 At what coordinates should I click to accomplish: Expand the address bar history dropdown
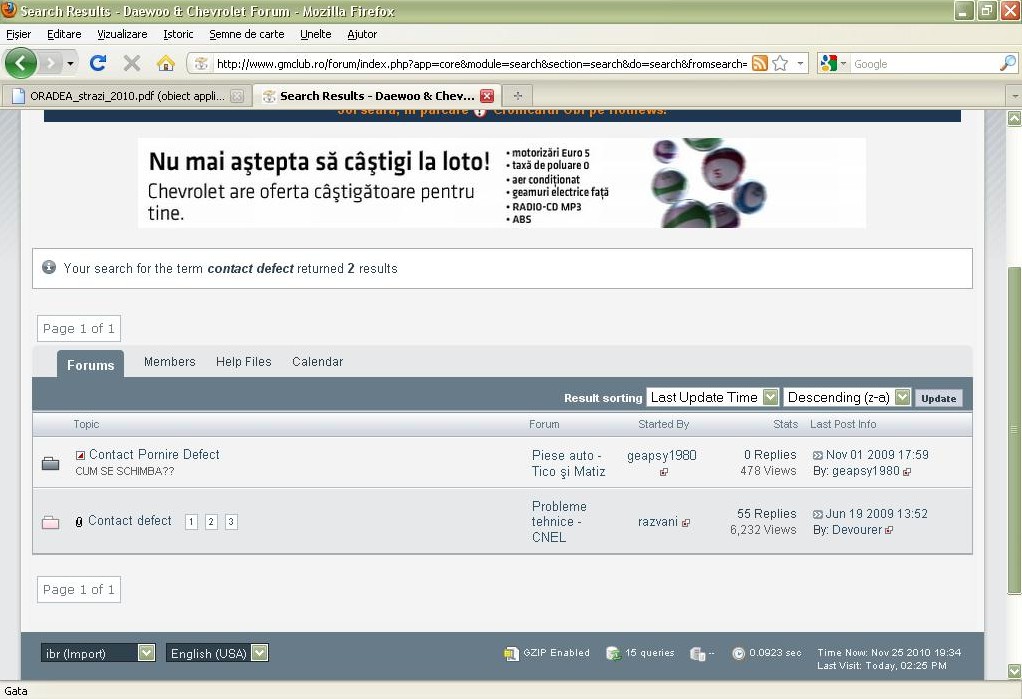pyautogui.click(x=800, y=63)
